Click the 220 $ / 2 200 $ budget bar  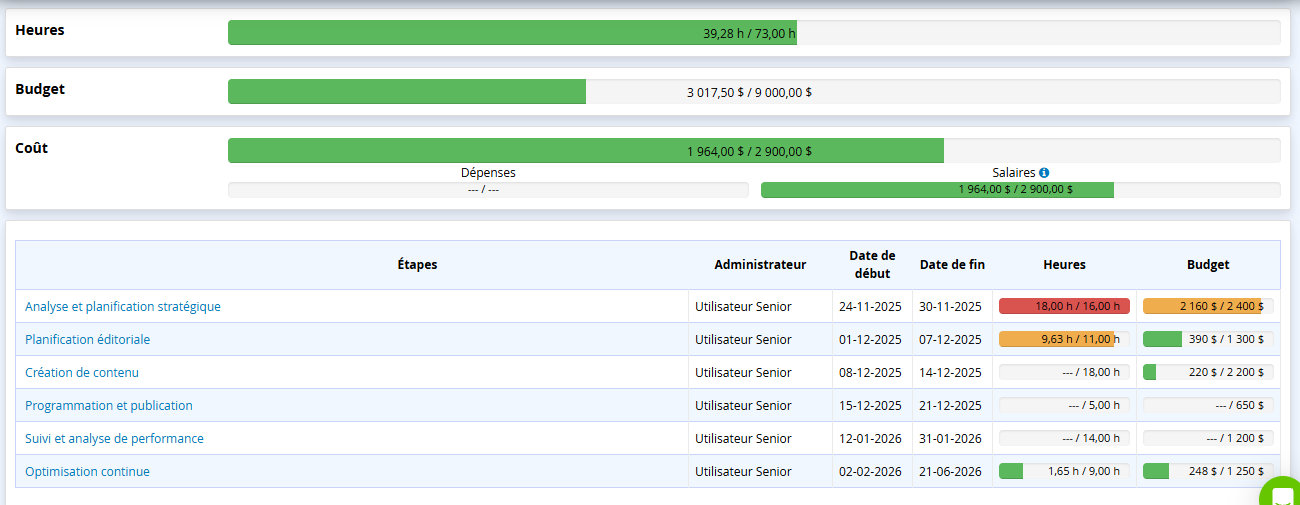coord(1208,373)
